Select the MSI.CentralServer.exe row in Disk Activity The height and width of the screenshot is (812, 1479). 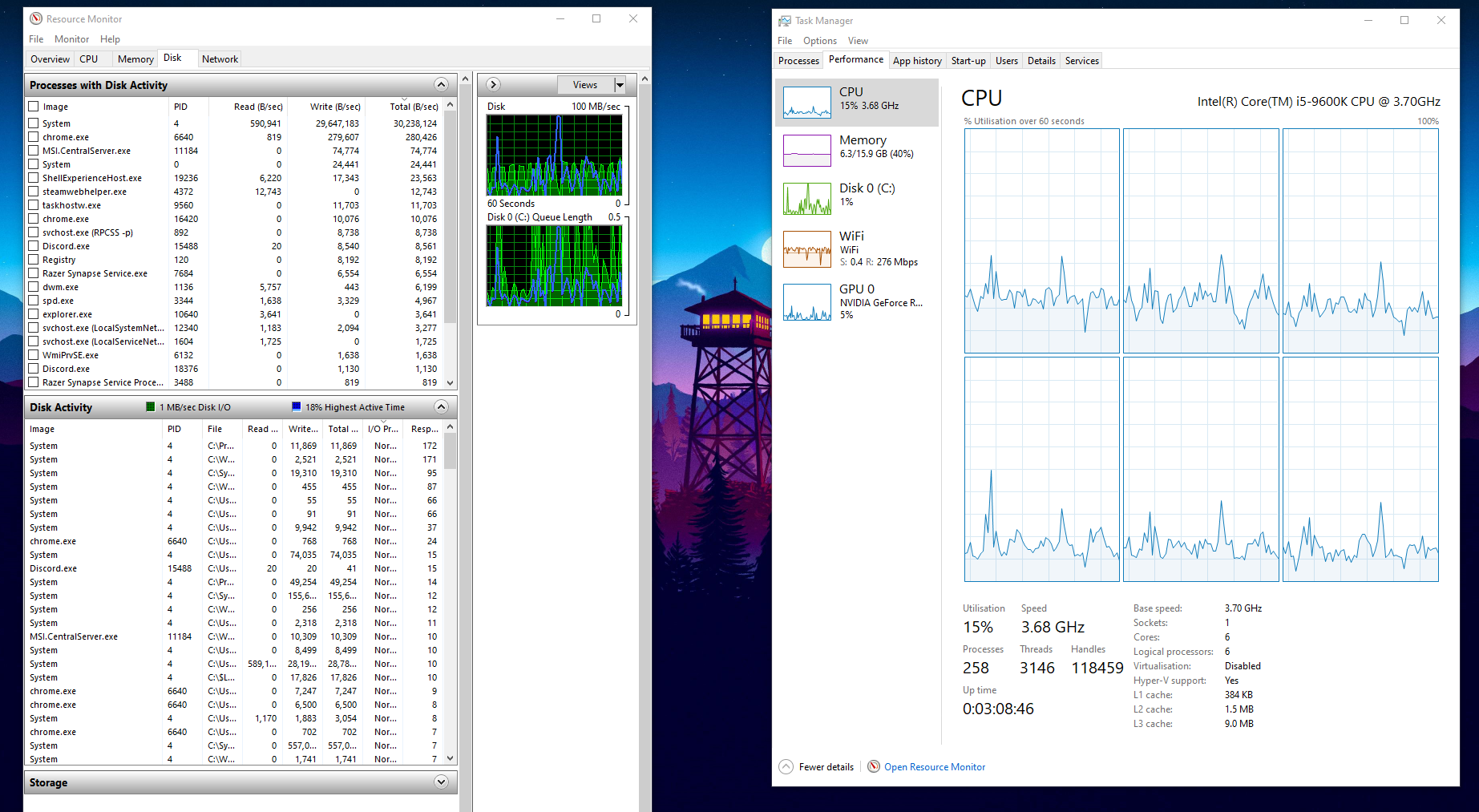[x=234, y=636]
